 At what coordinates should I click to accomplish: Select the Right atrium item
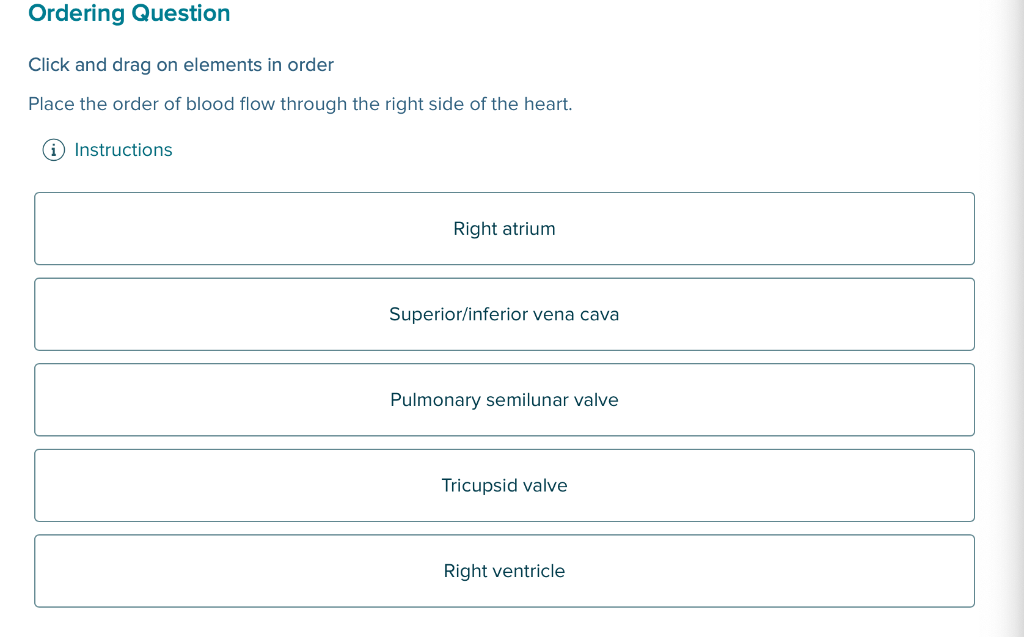504,229
